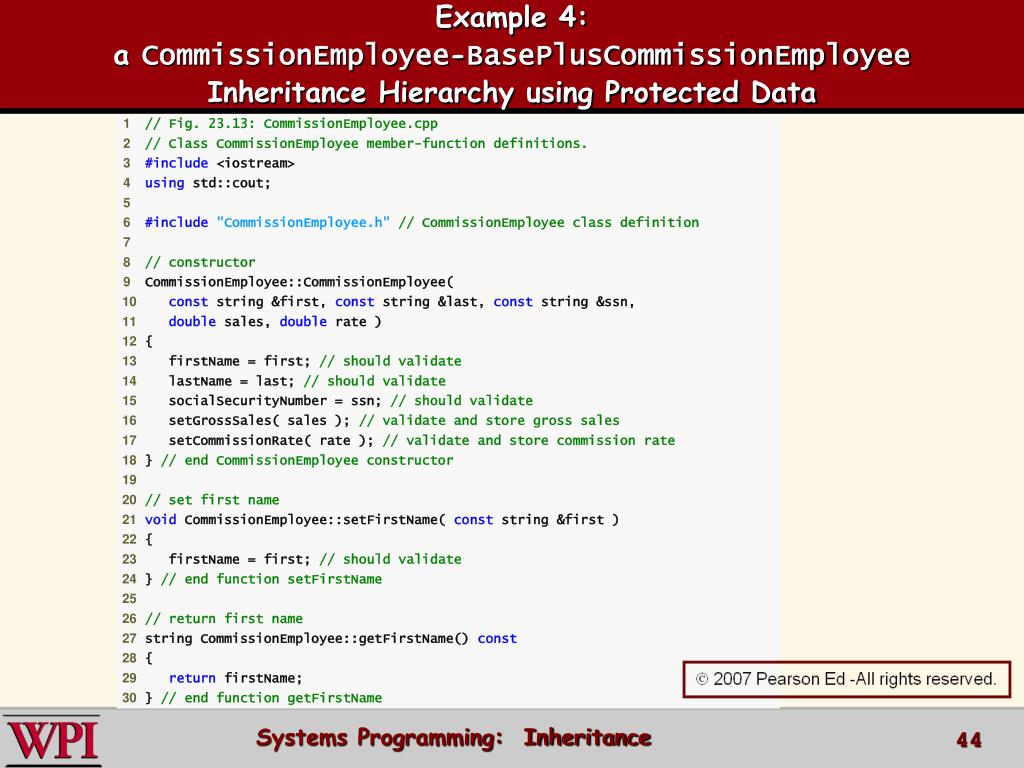Click the comment "// end CommissionEmployee constructor"
This screenshot has width=1024, height=768.
pyautogui.click(x=307, y=460)
